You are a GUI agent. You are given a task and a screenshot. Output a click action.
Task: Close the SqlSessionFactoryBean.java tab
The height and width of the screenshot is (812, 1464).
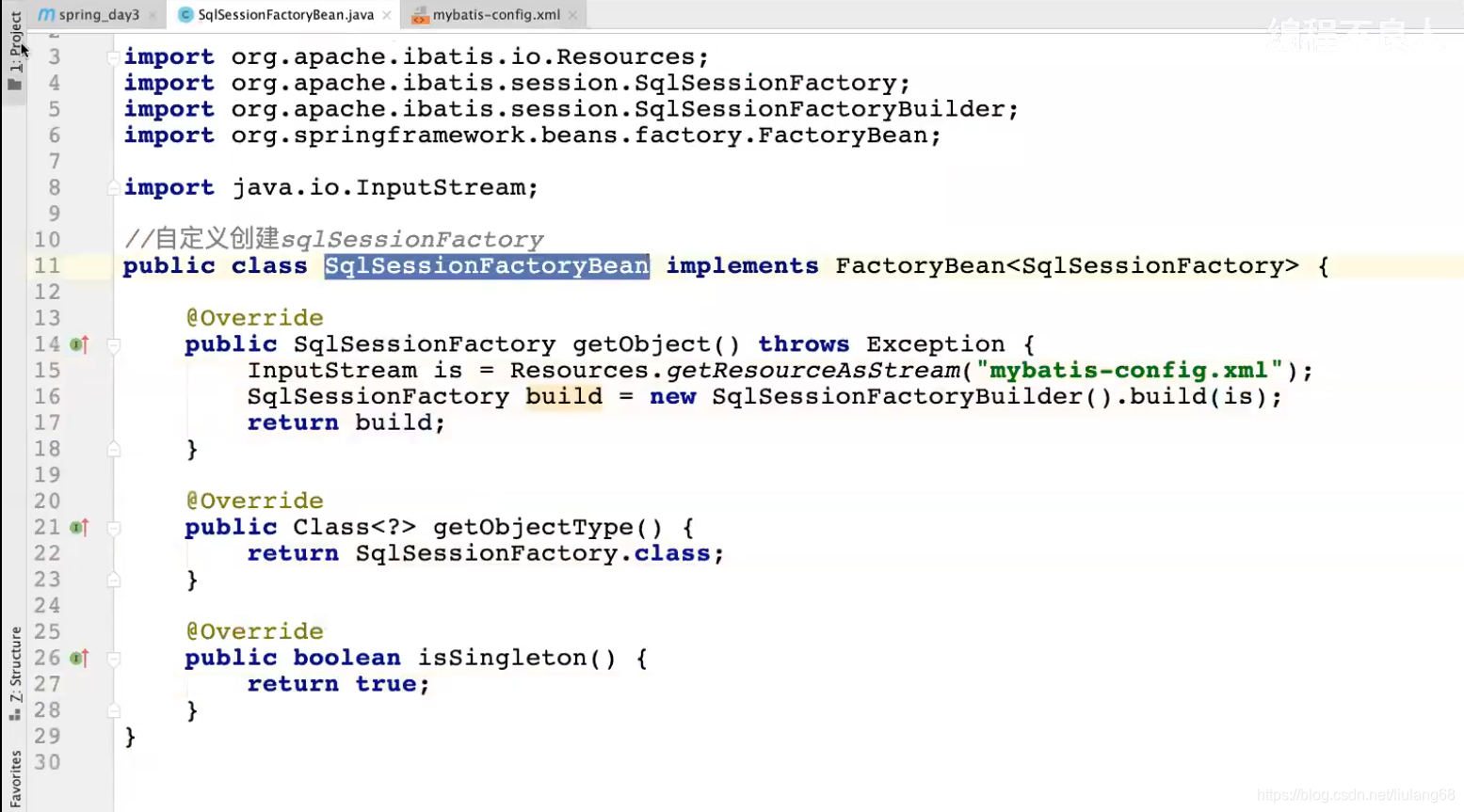[387, 15]
